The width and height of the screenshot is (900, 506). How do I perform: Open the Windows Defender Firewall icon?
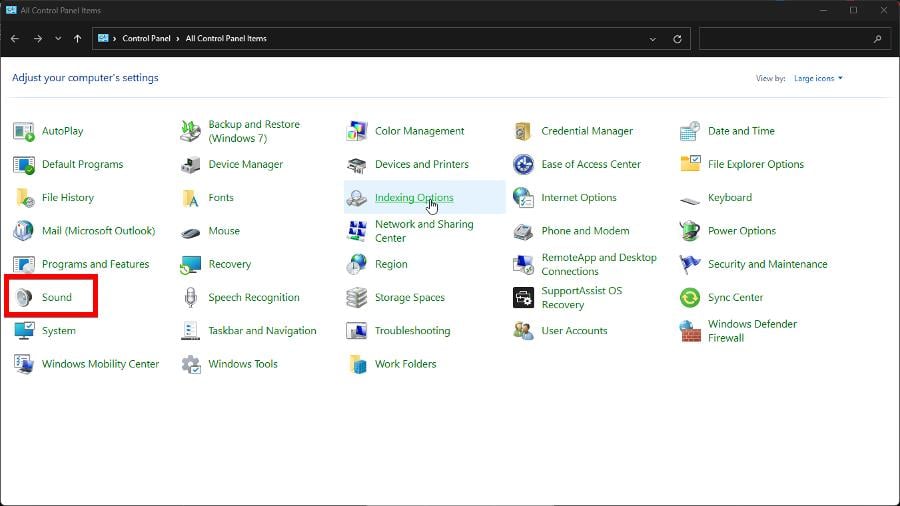coord(690,331)
